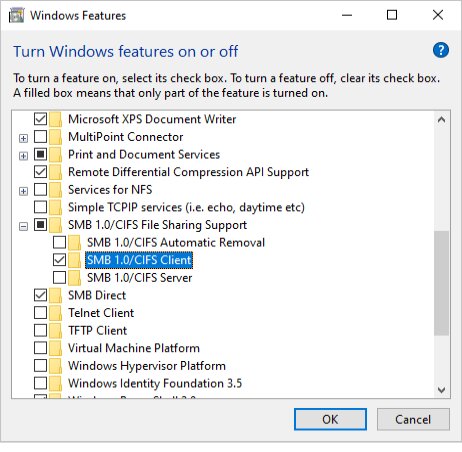Screen dimensions: 462x452
Task: Click folder icon beside Telnet Client
Action: (56, 313)
